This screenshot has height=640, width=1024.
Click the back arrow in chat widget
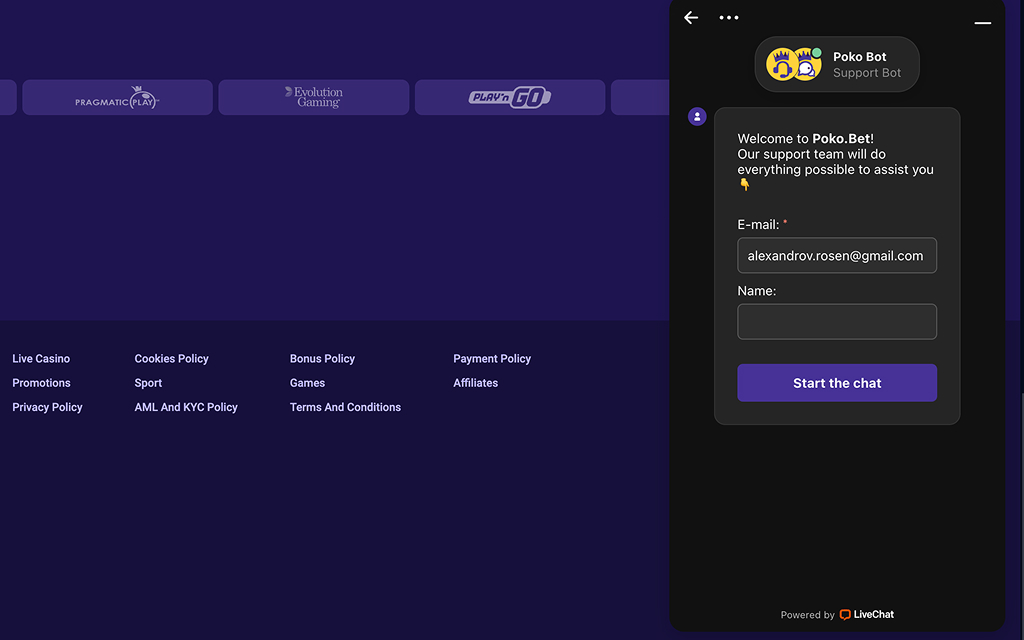click(691, 18)
